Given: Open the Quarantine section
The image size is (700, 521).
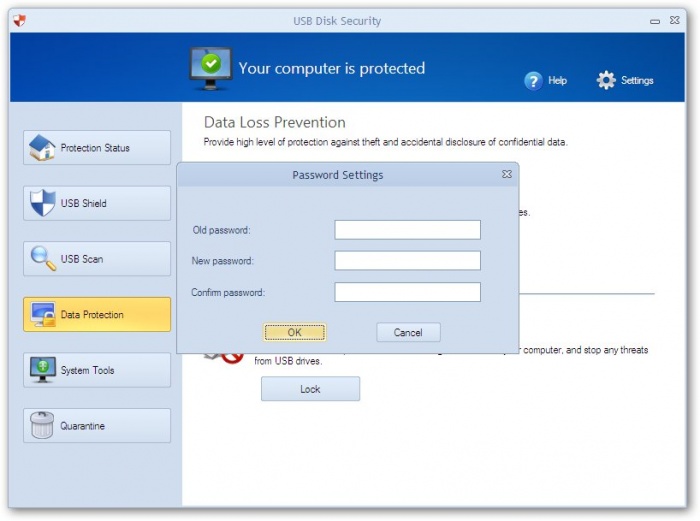Looking at the screenshot, I should coord(97,425).
